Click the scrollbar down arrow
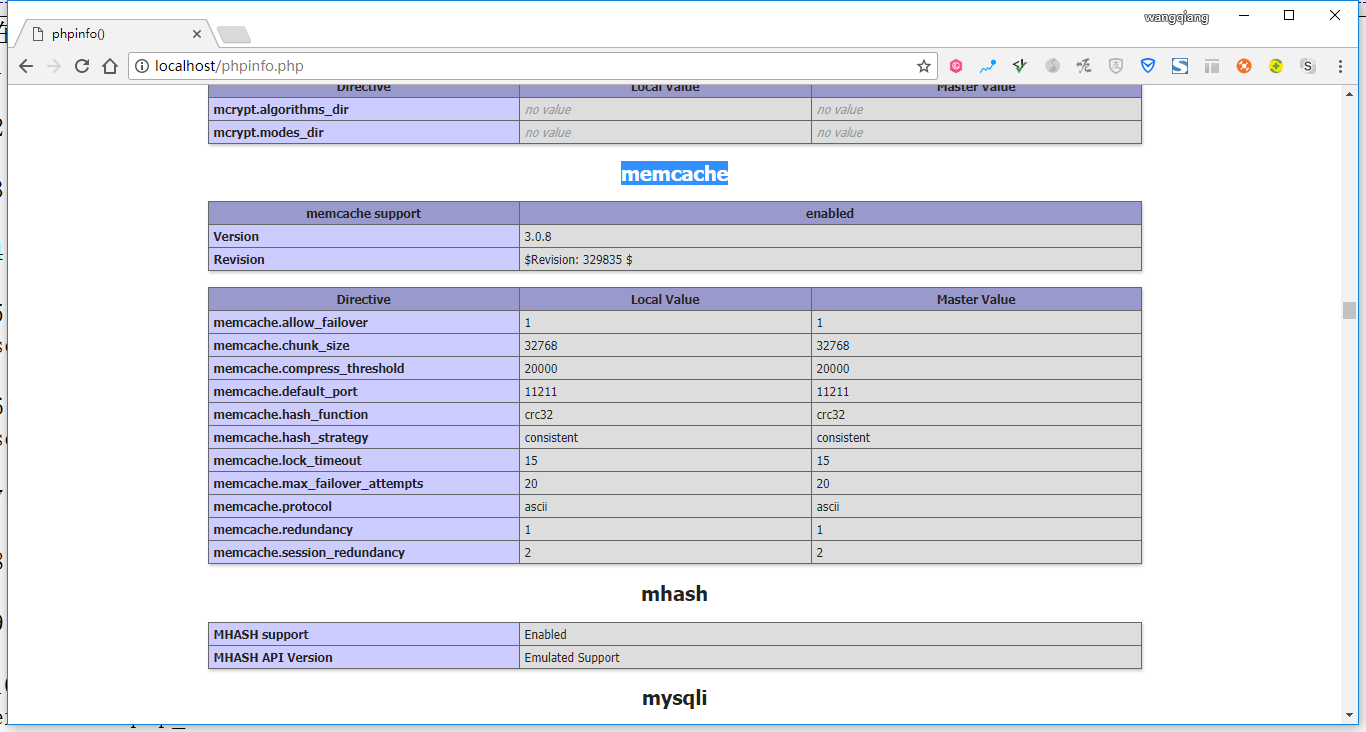 (x=1349, y=715)
